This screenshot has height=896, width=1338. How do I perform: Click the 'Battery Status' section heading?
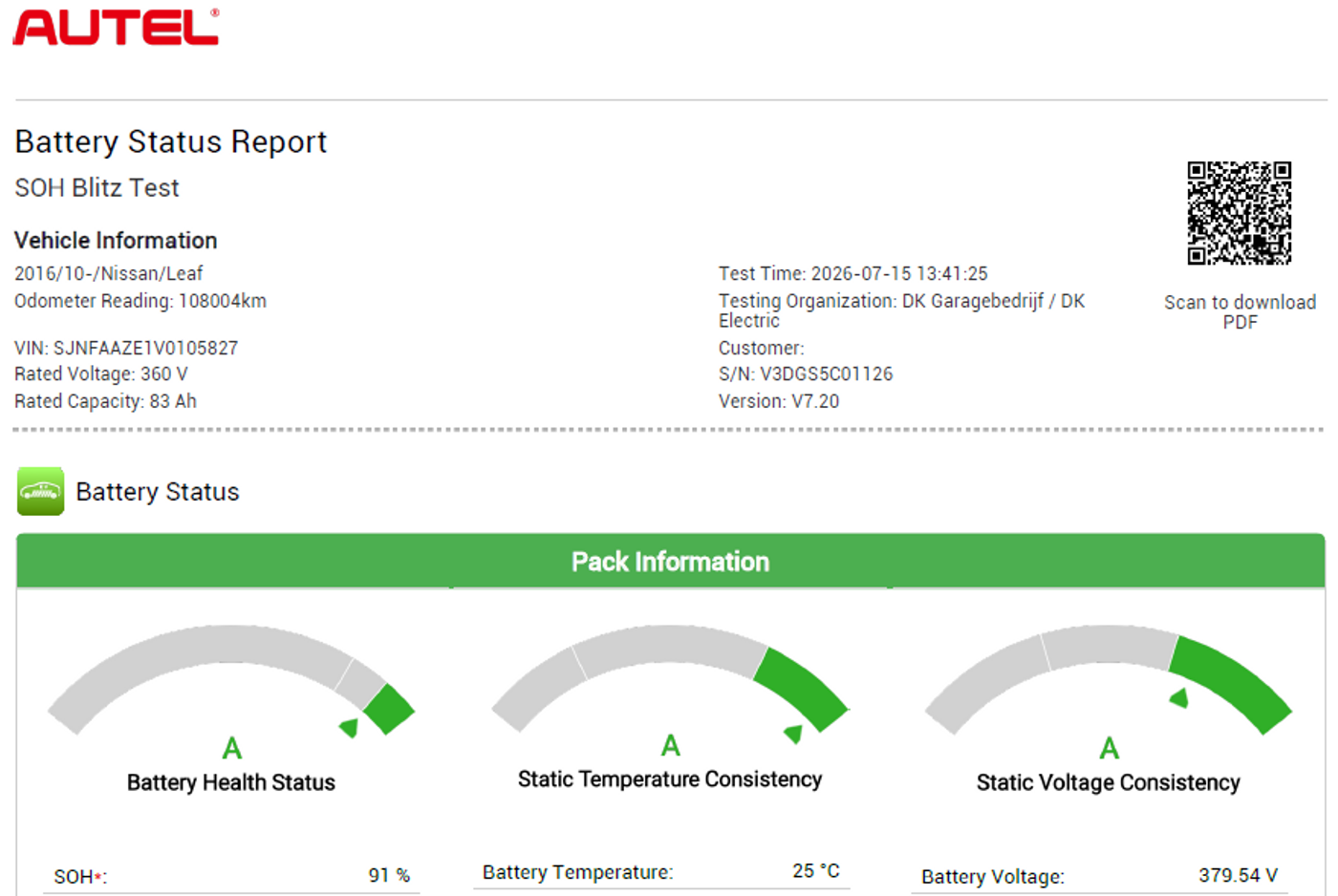tap(158, 491)
